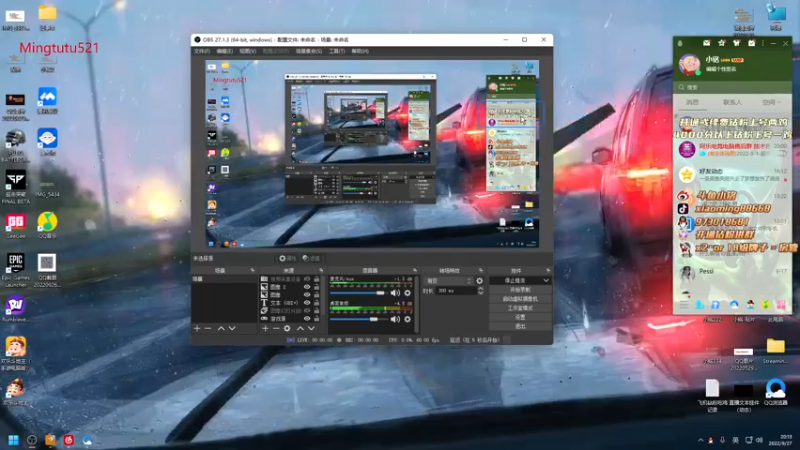Open the transition properties gear beside 渐变
Image resolution: width=800 pixels, height=450 pixels.
[x=480, y=281]
